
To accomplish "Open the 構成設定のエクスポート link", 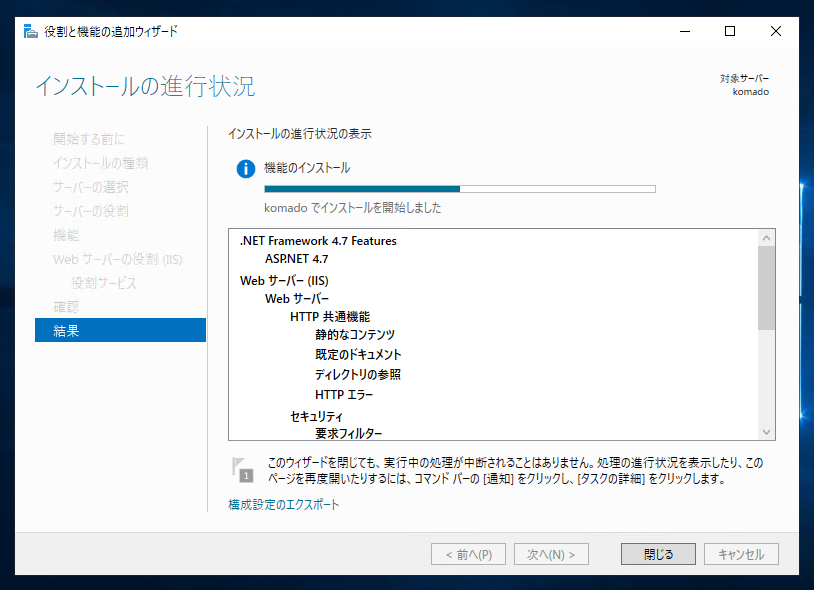I will point(283,504).
